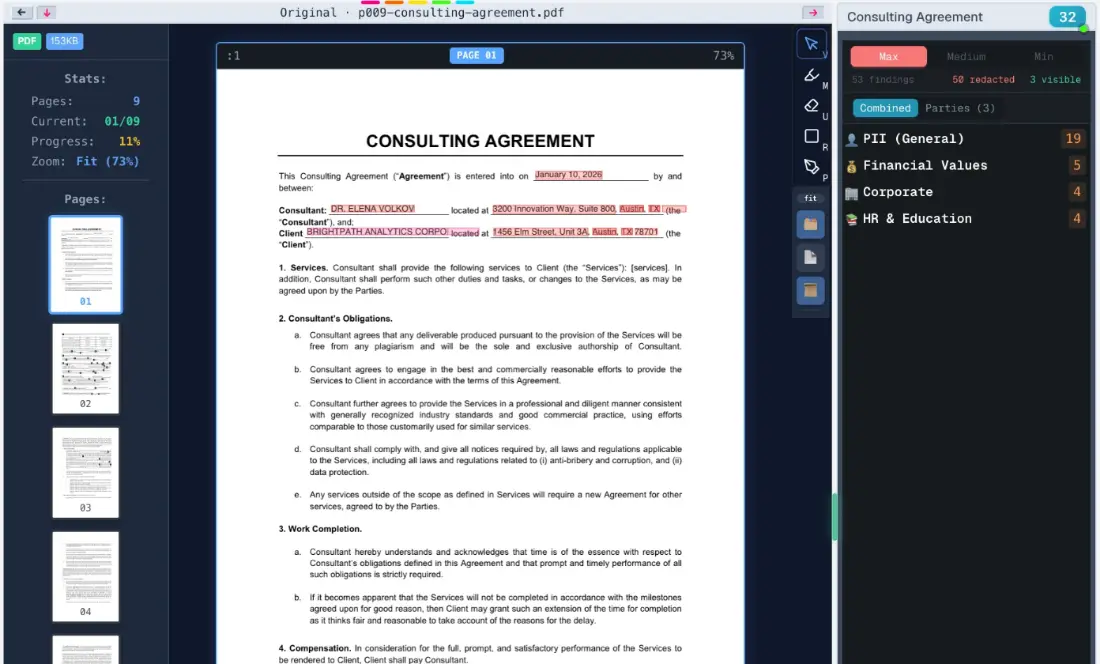Select the Max redaction level
Viewport: 1100px width, 664px height.
(888, 56)
